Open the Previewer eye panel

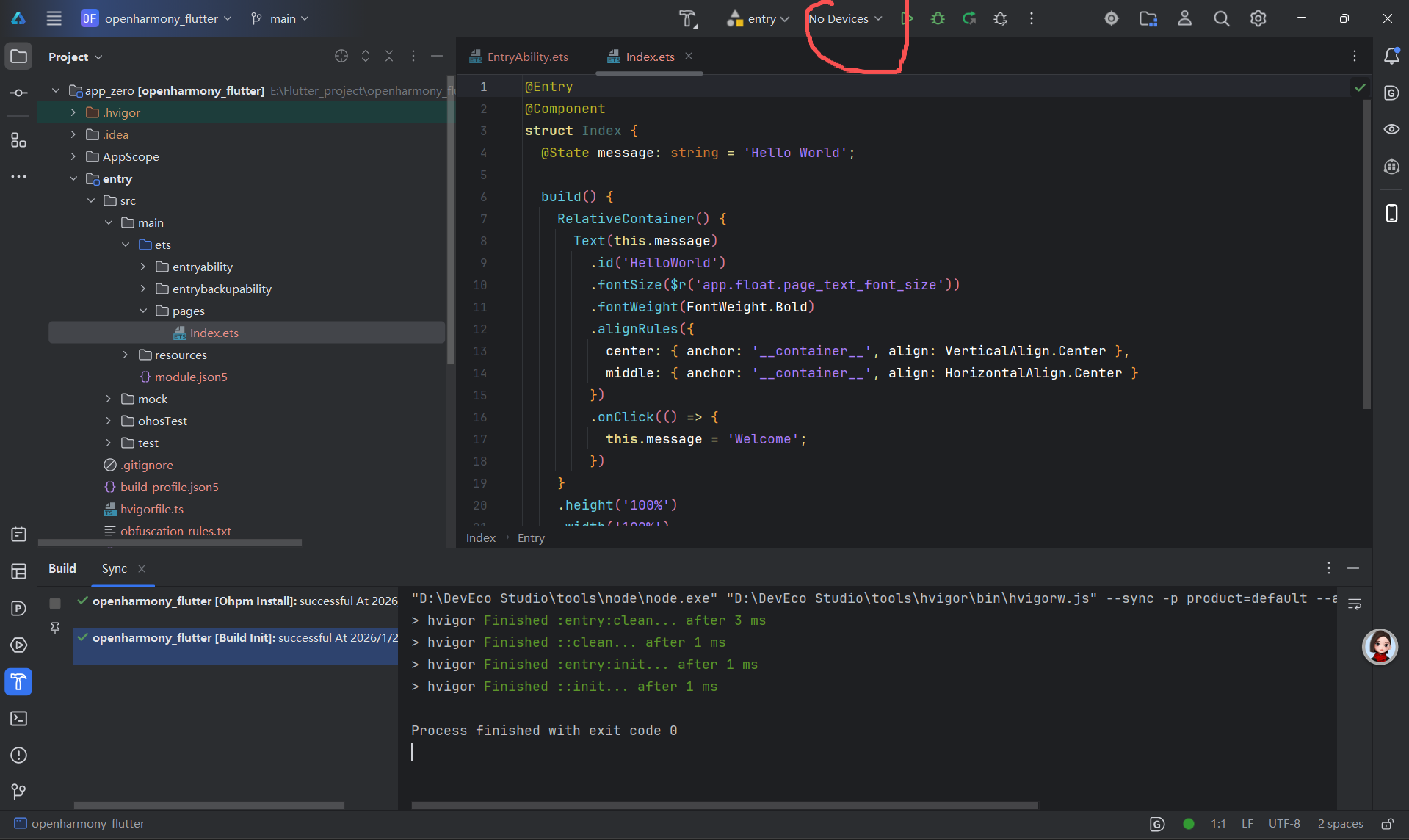tap(1391, 129)
